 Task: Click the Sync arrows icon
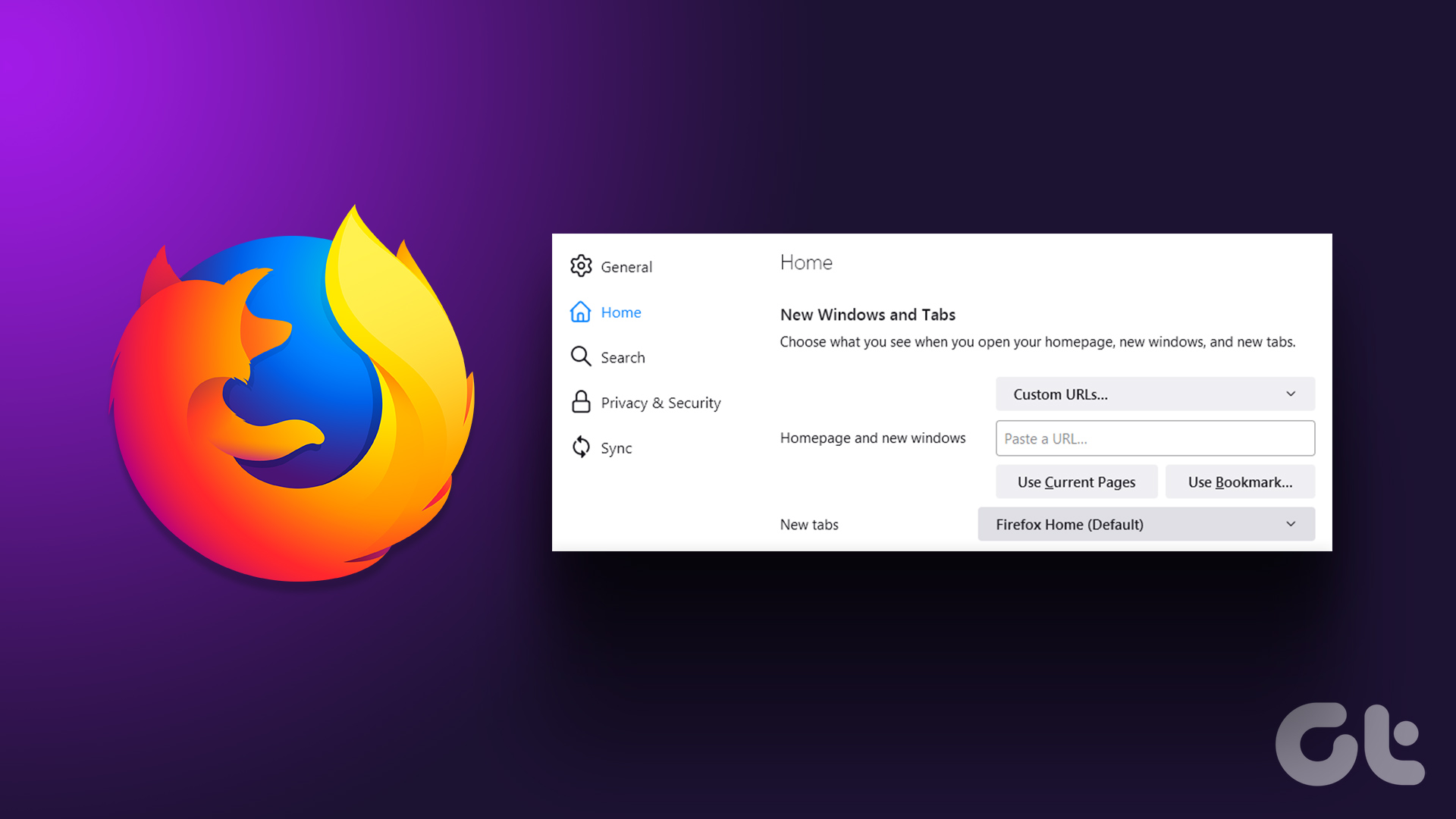click(x=581, y=447)
